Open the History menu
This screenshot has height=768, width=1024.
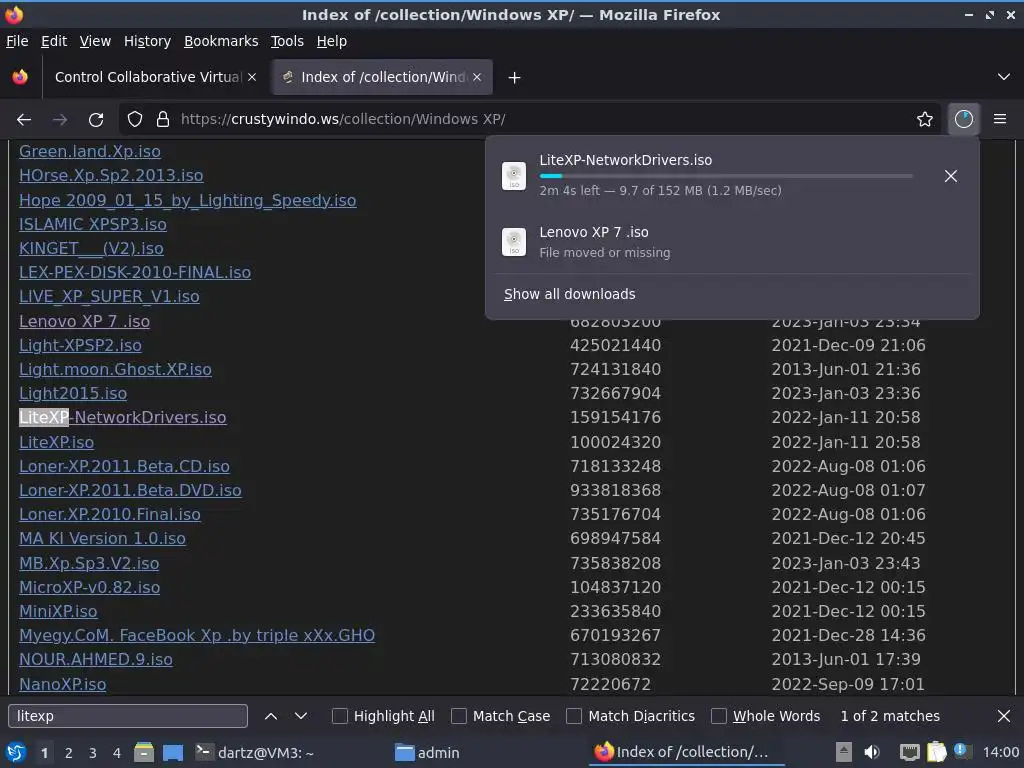click(x=148, y=41)
